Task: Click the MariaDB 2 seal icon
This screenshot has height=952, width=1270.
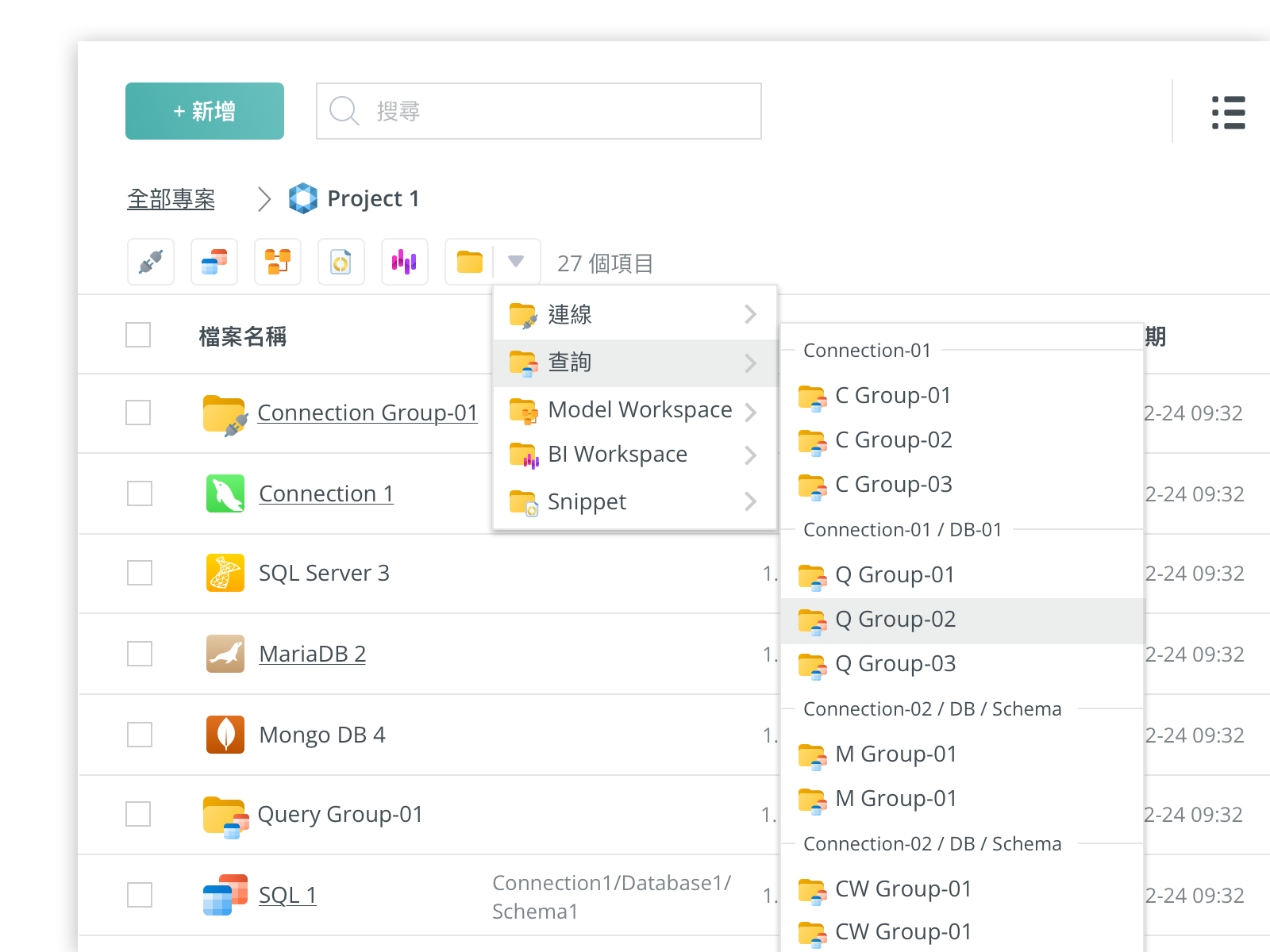Action: point(225,654)
